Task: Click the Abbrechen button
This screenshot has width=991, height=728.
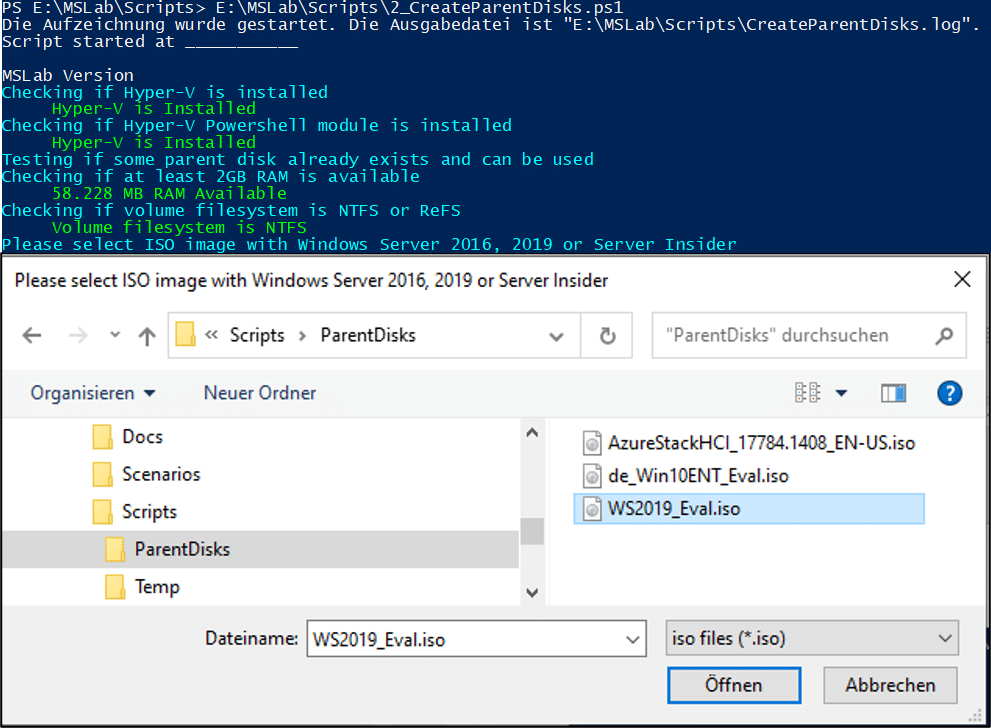Action: 890,685
